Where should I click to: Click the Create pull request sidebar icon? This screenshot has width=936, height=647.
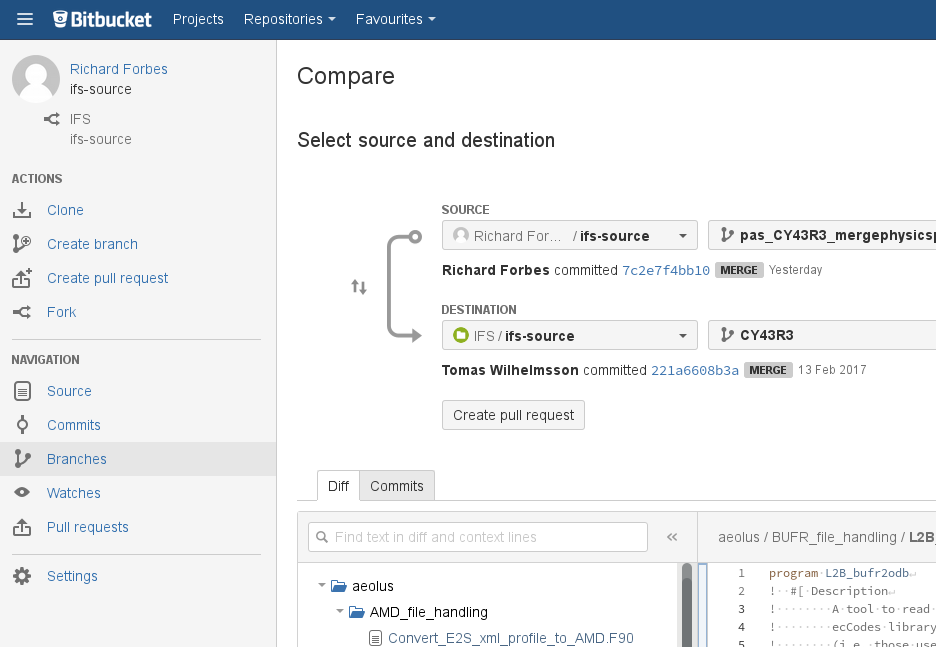22,278
